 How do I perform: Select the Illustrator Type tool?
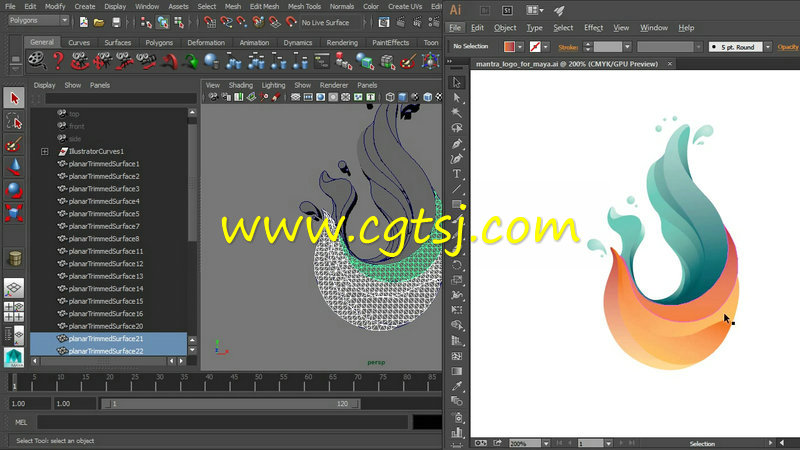[x=457, y=174]
